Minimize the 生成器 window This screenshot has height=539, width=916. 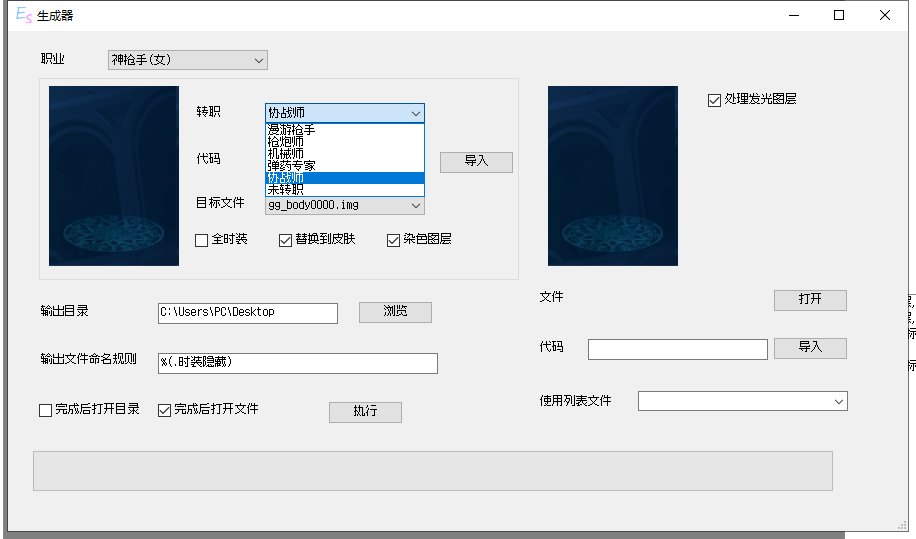point(794,15)
